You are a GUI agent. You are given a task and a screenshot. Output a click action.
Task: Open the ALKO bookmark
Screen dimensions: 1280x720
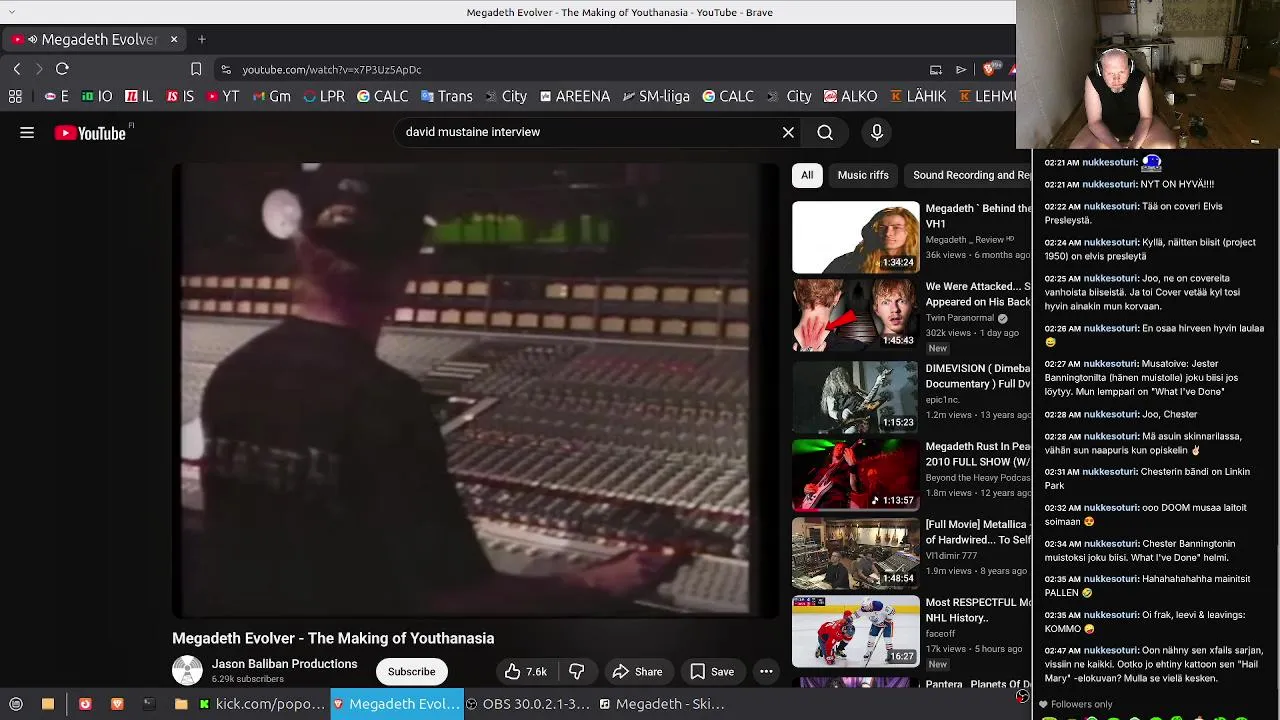tap(850, 96)
